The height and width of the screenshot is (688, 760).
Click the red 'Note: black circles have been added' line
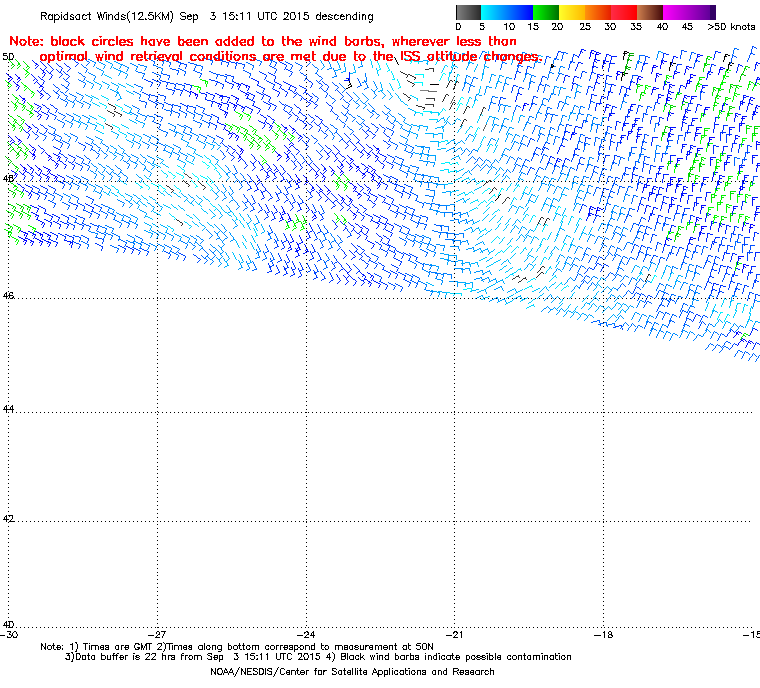pyautogui.click(x=263, y=41)
